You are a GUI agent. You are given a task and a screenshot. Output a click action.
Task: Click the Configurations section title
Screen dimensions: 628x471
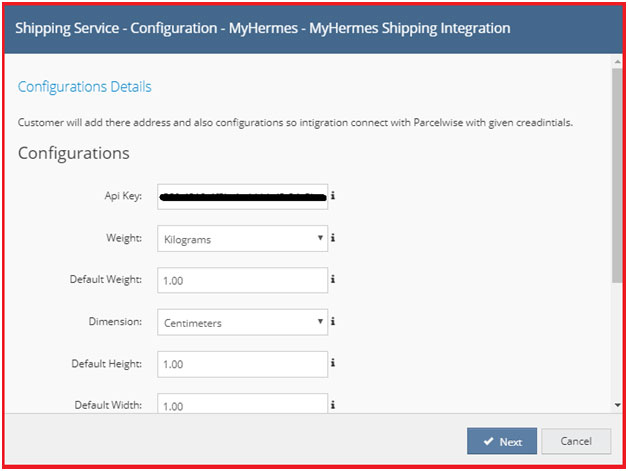(74, 153)
